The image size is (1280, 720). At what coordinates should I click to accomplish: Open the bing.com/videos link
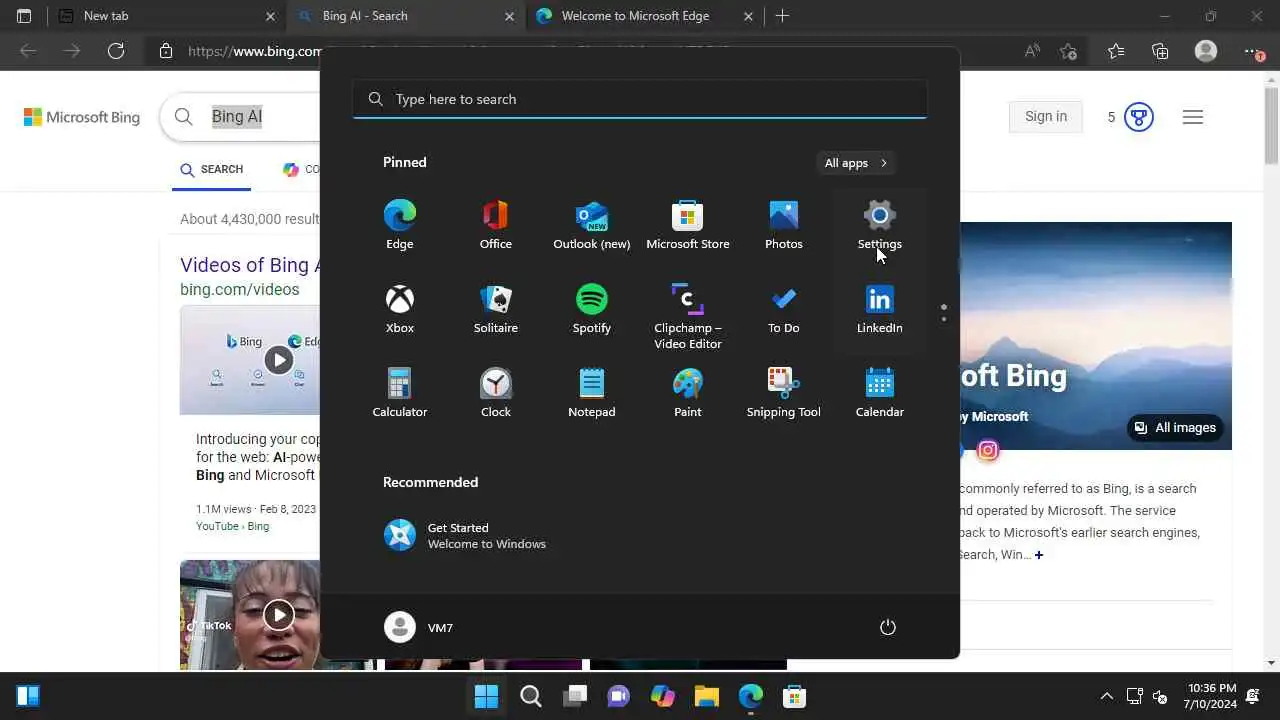click(240, 289)
